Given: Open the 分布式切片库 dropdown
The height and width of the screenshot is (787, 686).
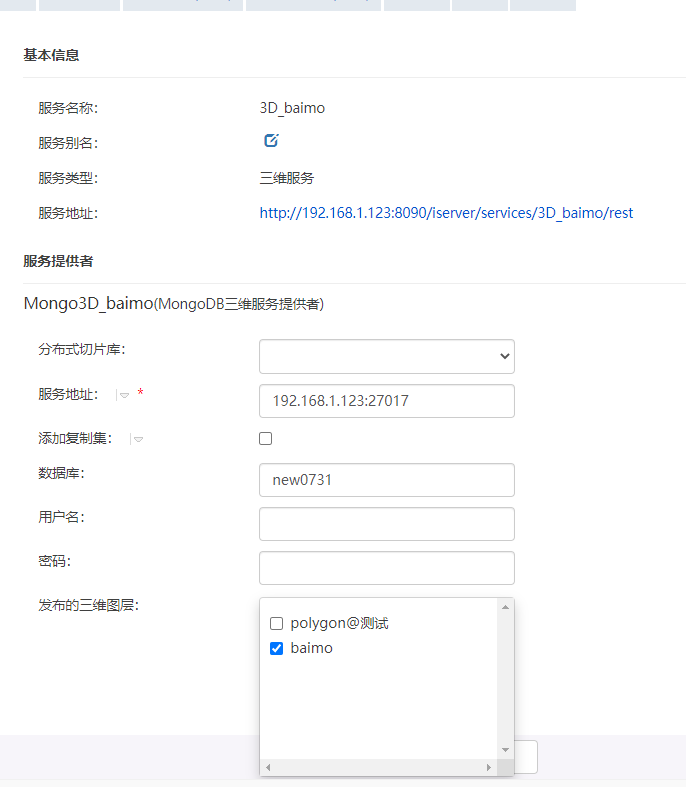Looking at the screenshot, I should 386,356.
